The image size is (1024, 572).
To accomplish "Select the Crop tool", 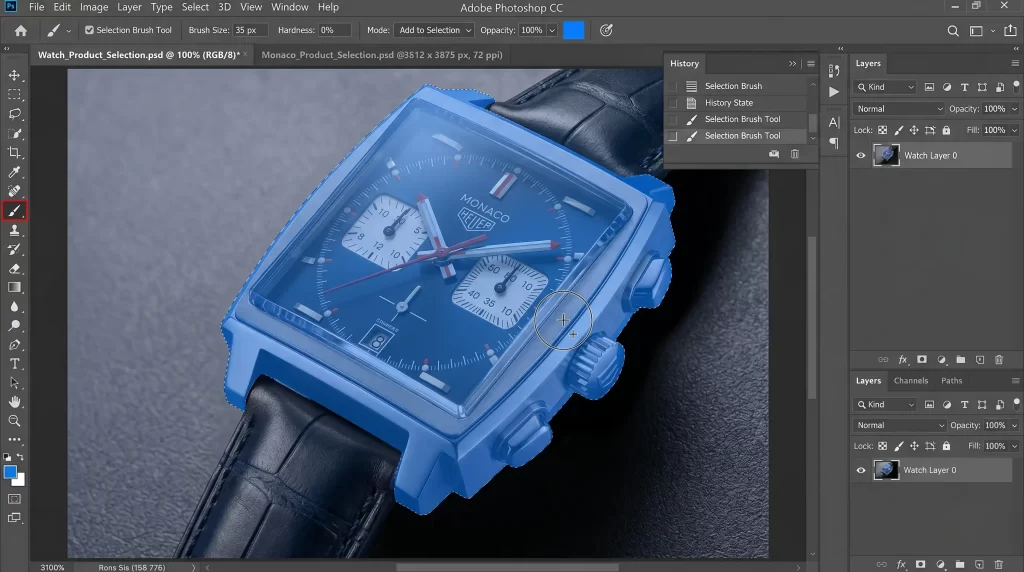I will tap(14, 152).
